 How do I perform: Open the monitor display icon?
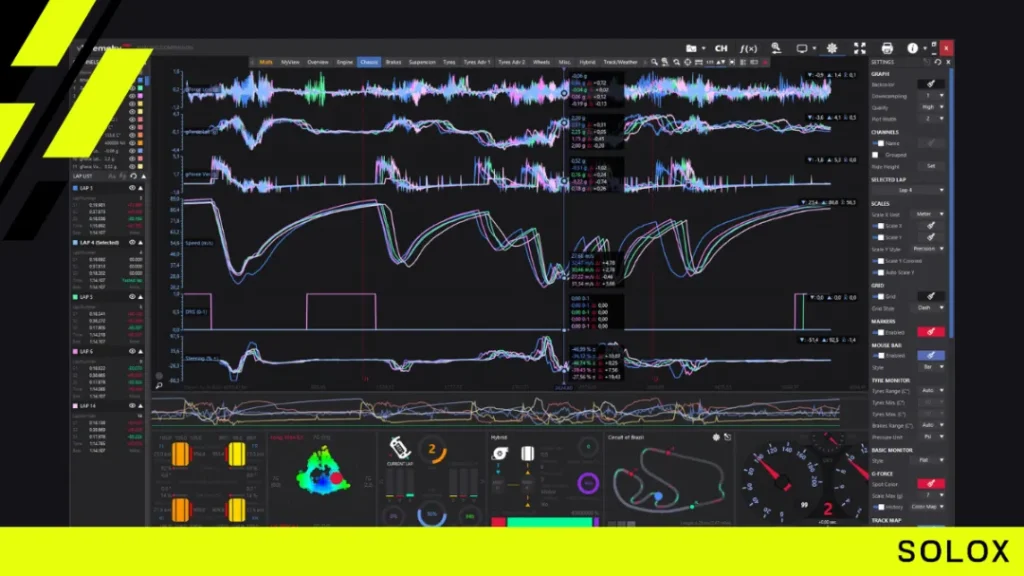click(x=801, y=48)
